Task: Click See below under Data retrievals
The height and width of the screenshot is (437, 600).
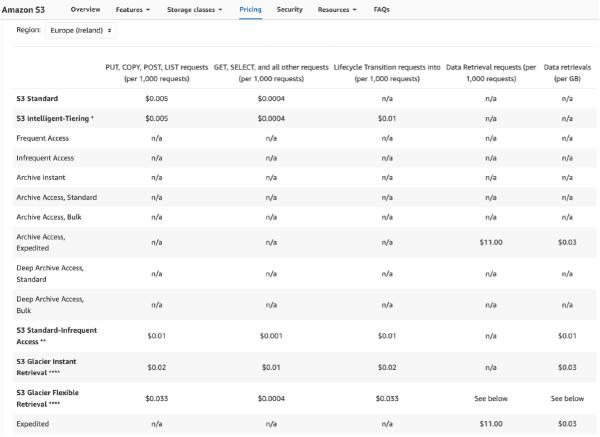Action: [x=567, y=398]
